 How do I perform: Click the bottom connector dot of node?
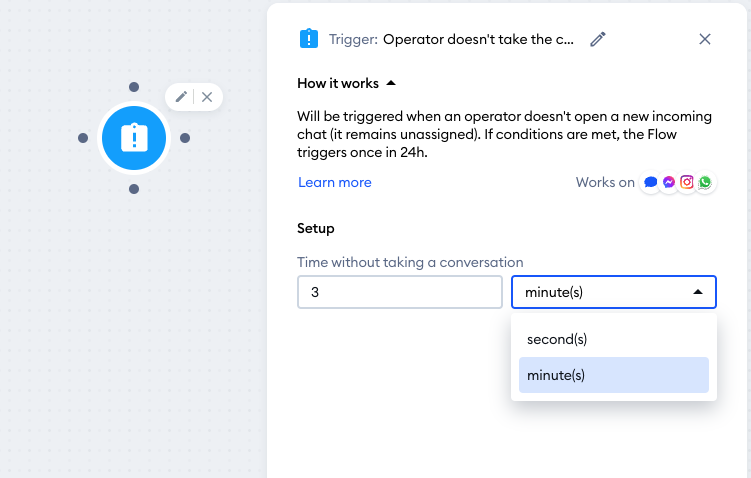pos(134,189)
